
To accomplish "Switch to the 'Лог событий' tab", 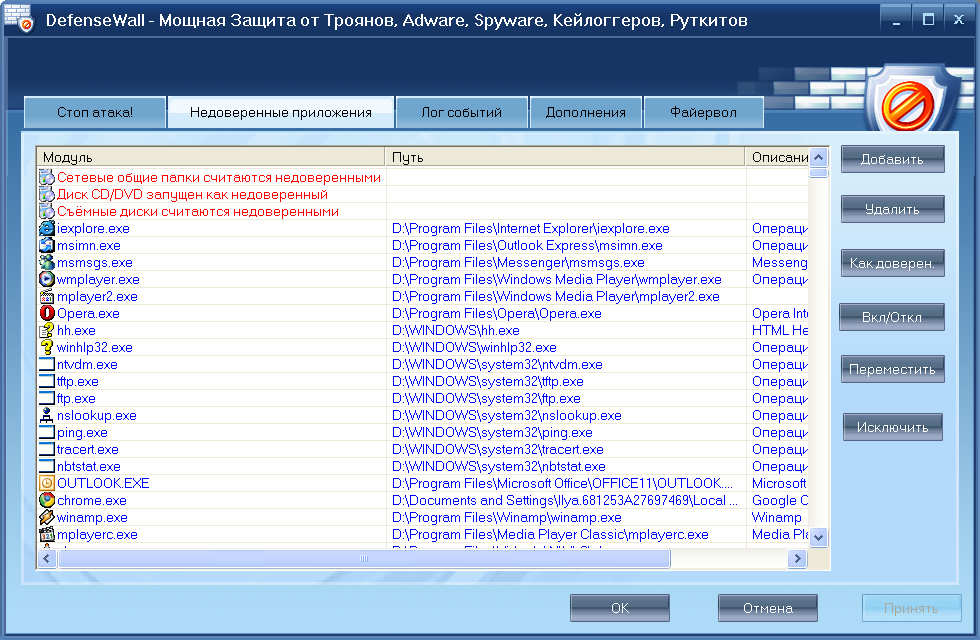I will coord(461,112).
